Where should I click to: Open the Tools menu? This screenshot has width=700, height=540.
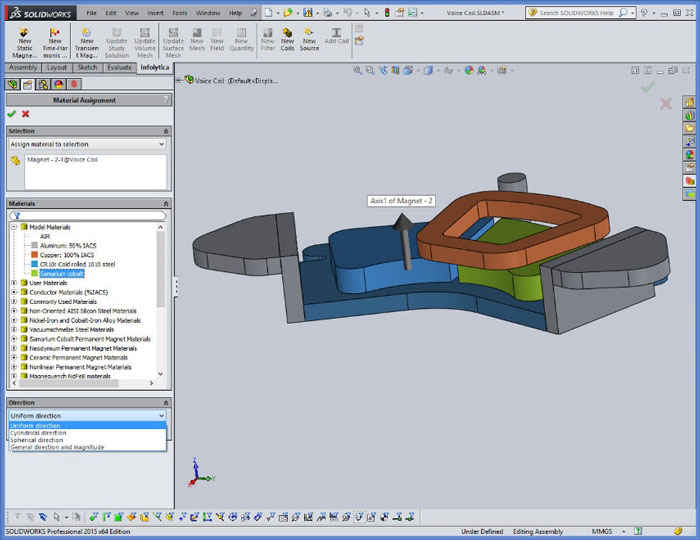click(179, 13)
